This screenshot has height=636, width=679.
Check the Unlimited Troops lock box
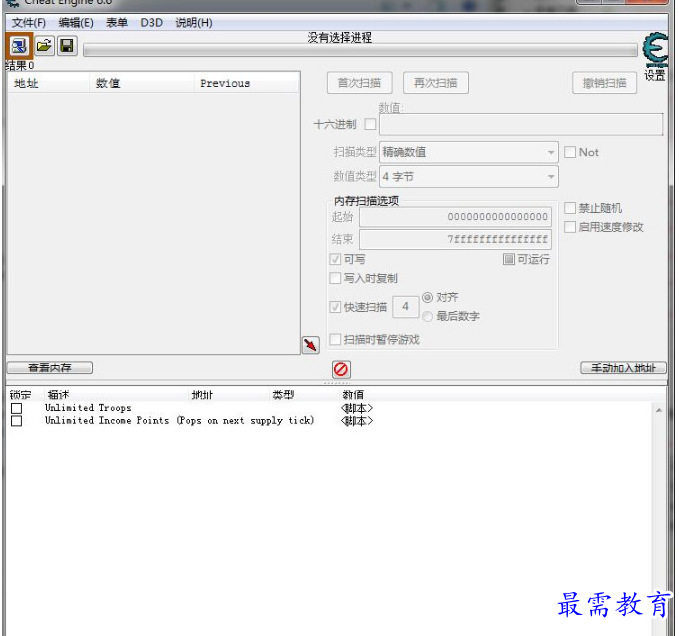[x=16, y=408]
